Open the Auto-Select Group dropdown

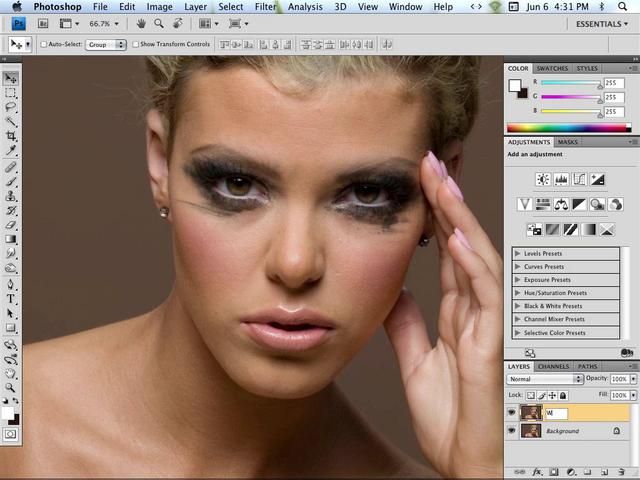(x=106, y=44)
